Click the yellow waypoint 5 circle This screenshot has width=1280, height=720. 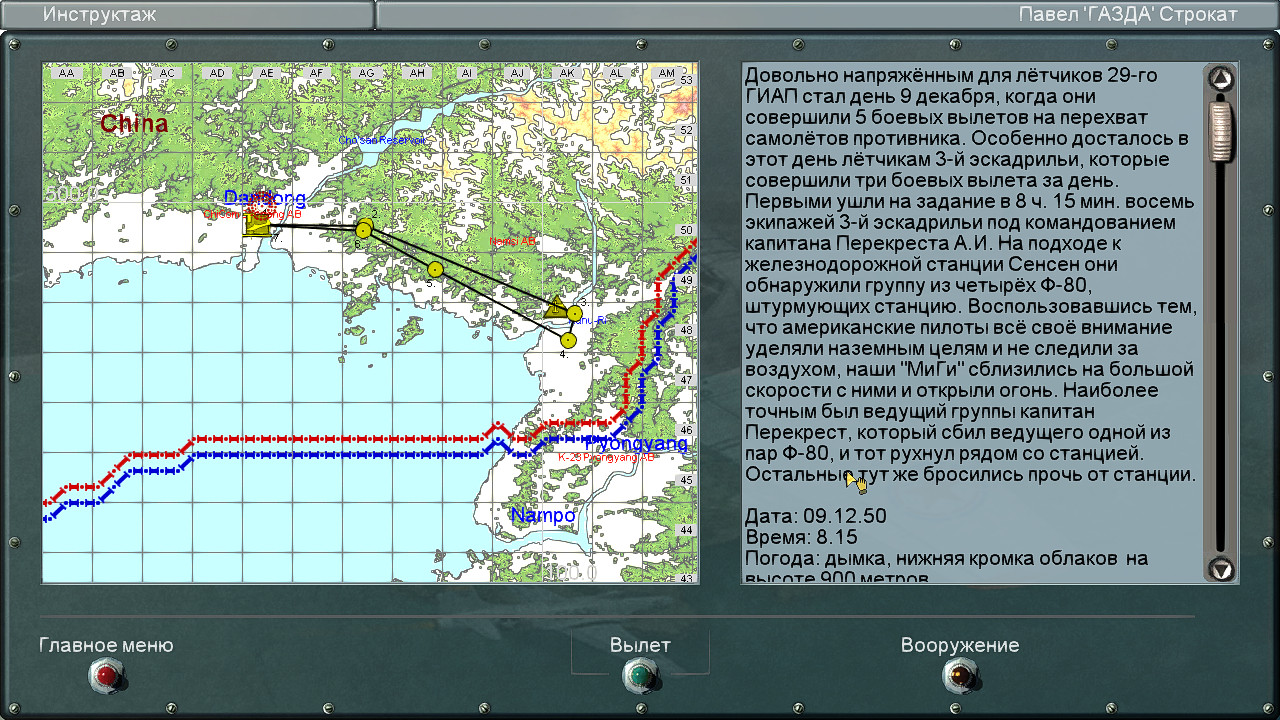435,269
